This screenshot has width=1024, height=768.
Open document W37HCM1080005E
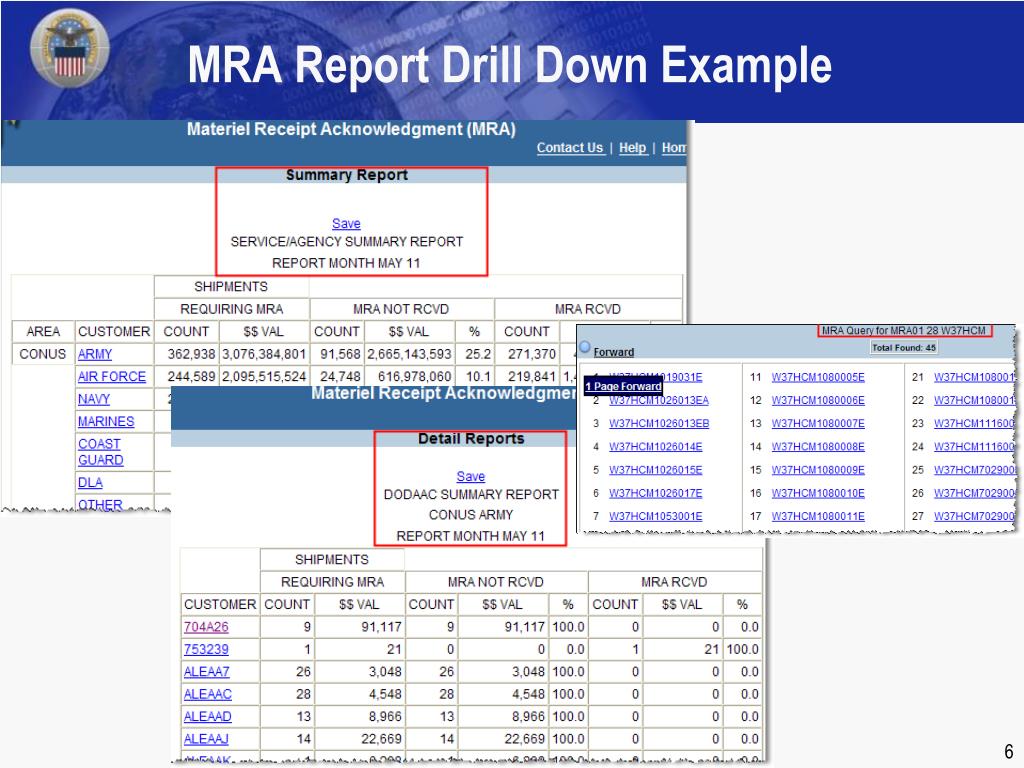click(x=818, y=377)
